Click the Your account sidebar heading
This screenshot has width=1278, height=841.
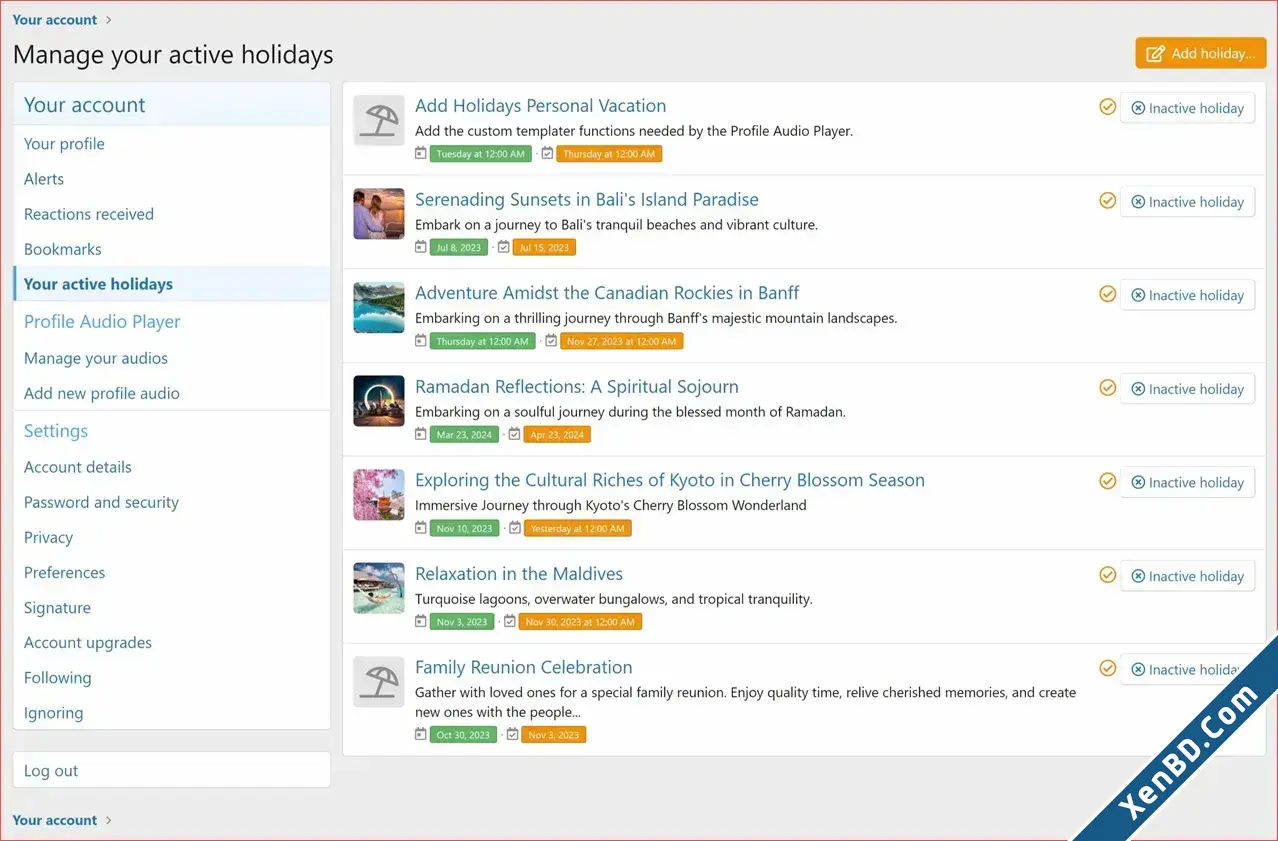(84, 105)
